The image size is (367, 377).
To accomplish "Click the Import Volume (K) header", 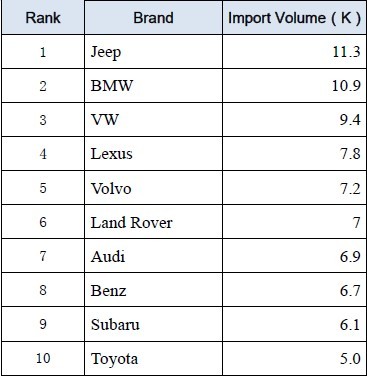I will [x=294, y=18].
